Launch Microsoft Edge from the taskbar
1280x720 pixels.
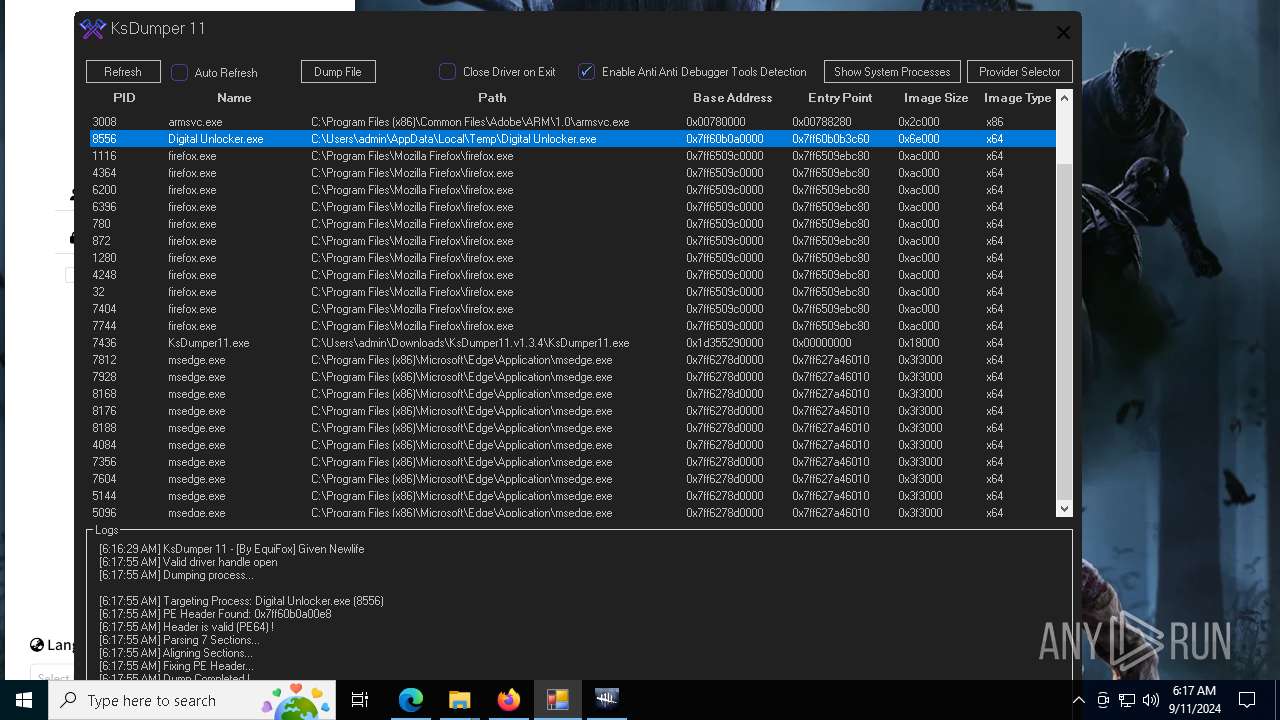[x=411, y=700]
